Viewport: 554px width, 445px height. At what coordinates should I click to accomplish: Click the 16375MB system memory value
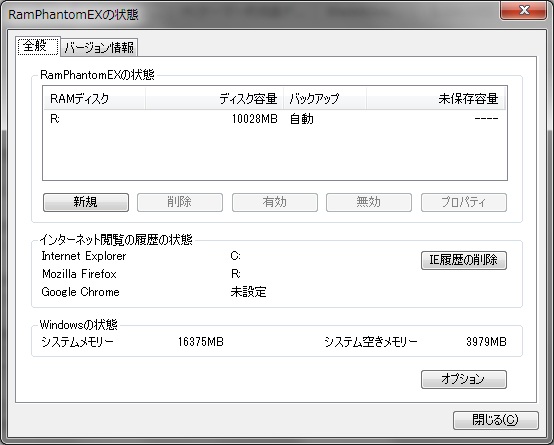(x=201, y=342)
